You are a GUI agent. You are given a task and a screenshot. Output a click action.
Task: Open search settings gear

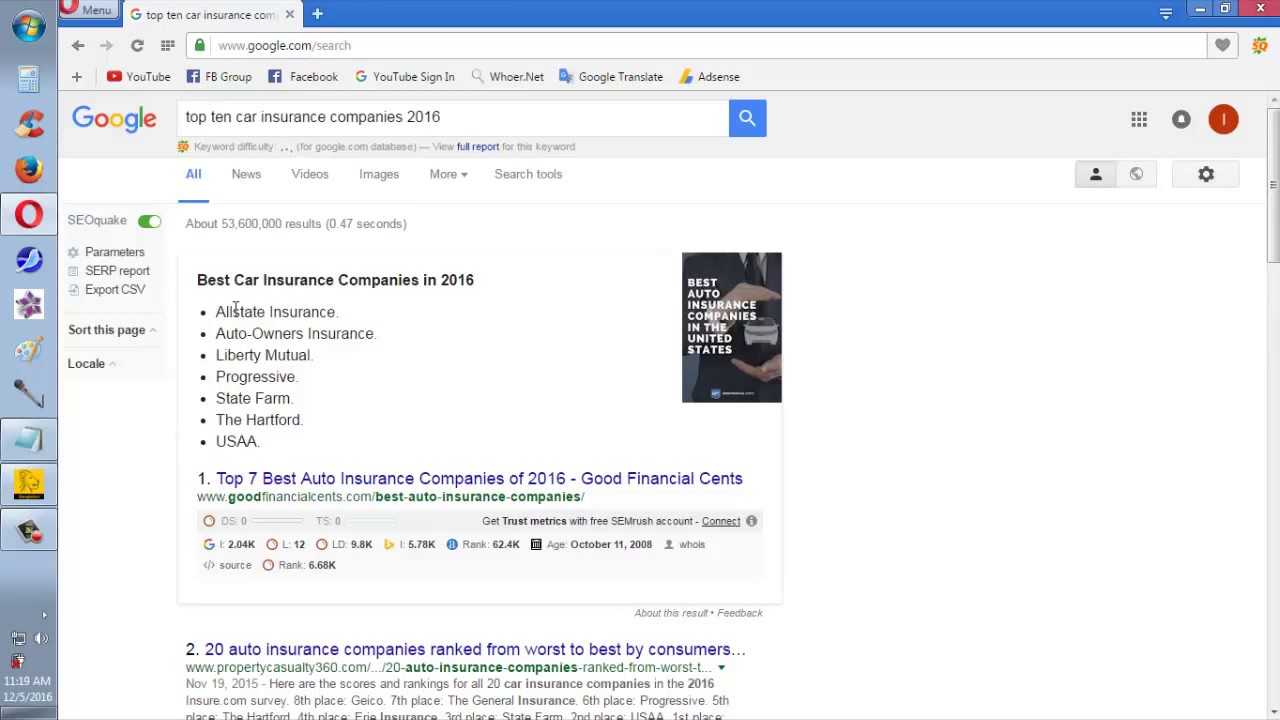[x=1206, y=174]
